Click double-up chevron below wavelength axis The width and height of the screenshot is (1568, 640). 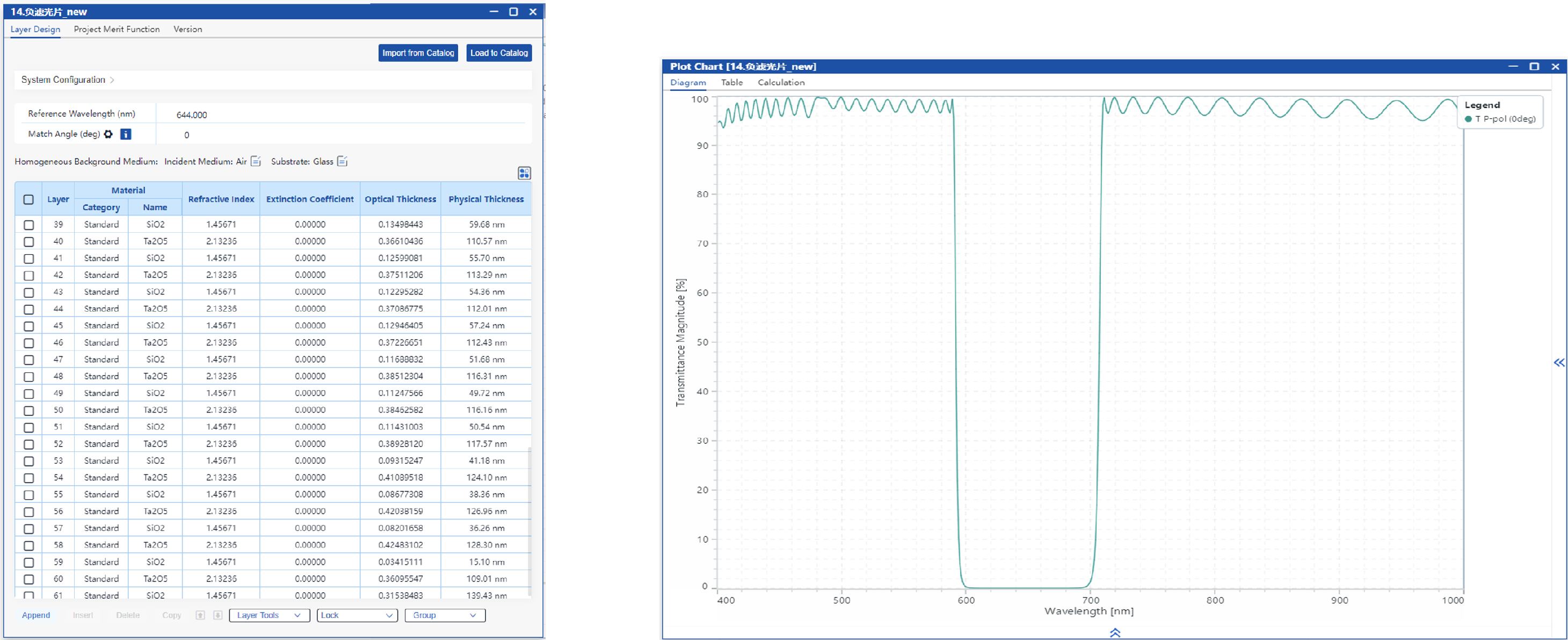pyautogui.click(x=1115, y=632)
